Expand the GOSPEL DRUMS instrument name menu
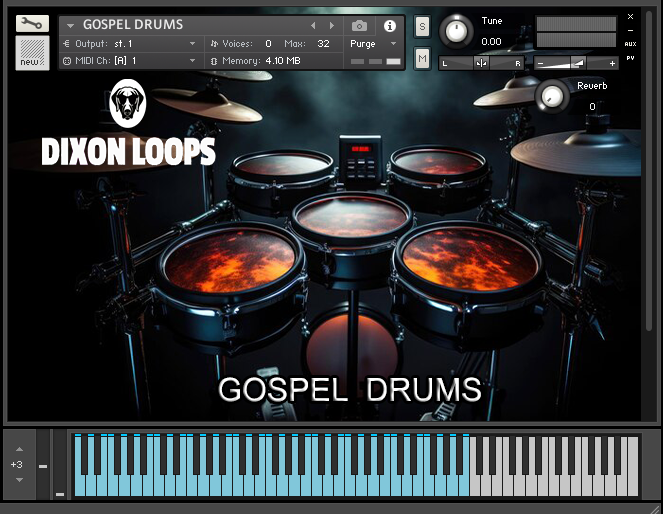The width and height of the screenshot is (663, 514). pos(71,25)
